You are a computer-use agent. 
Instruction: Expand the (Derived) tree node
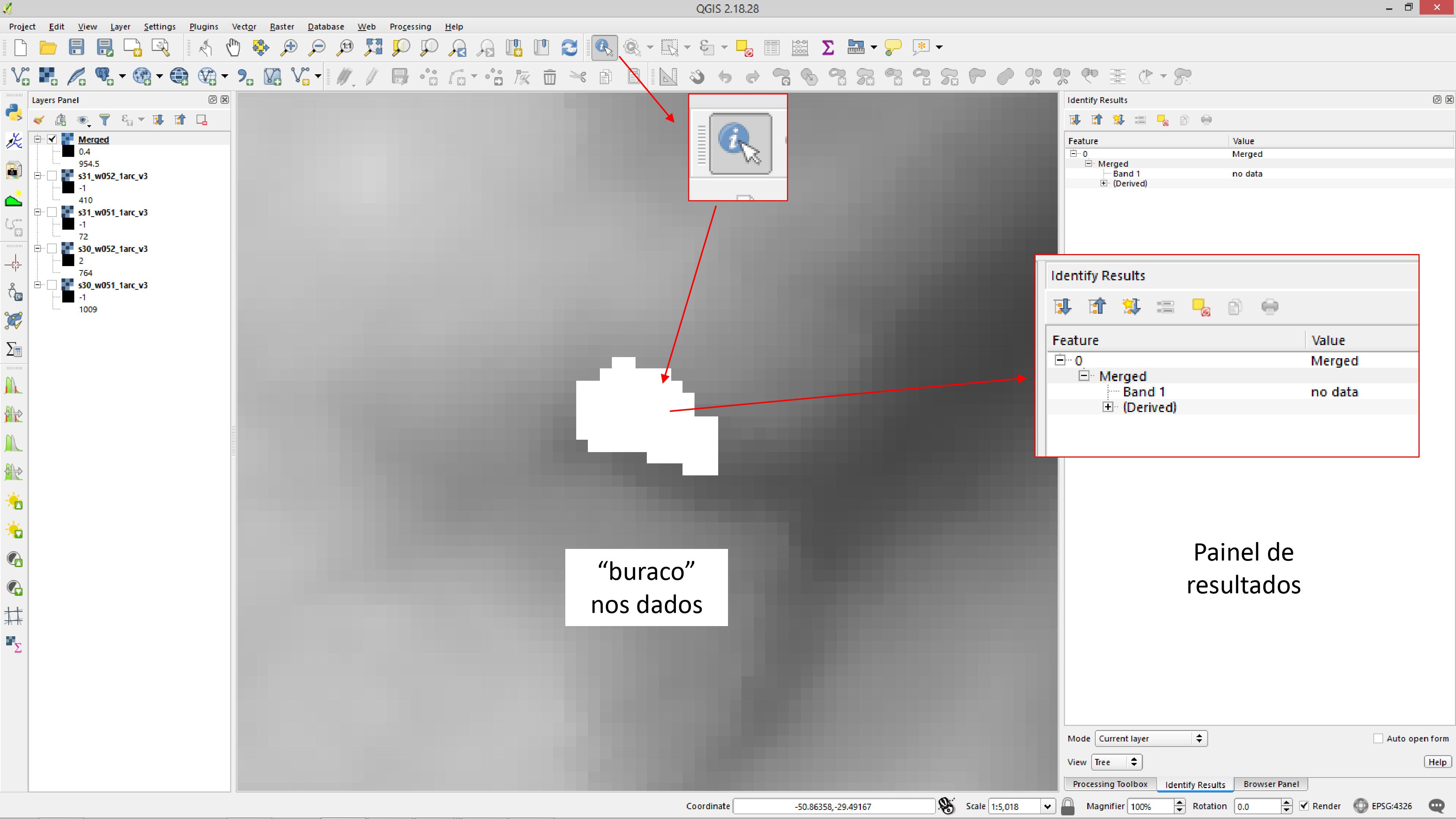[x=1103, y=183]
